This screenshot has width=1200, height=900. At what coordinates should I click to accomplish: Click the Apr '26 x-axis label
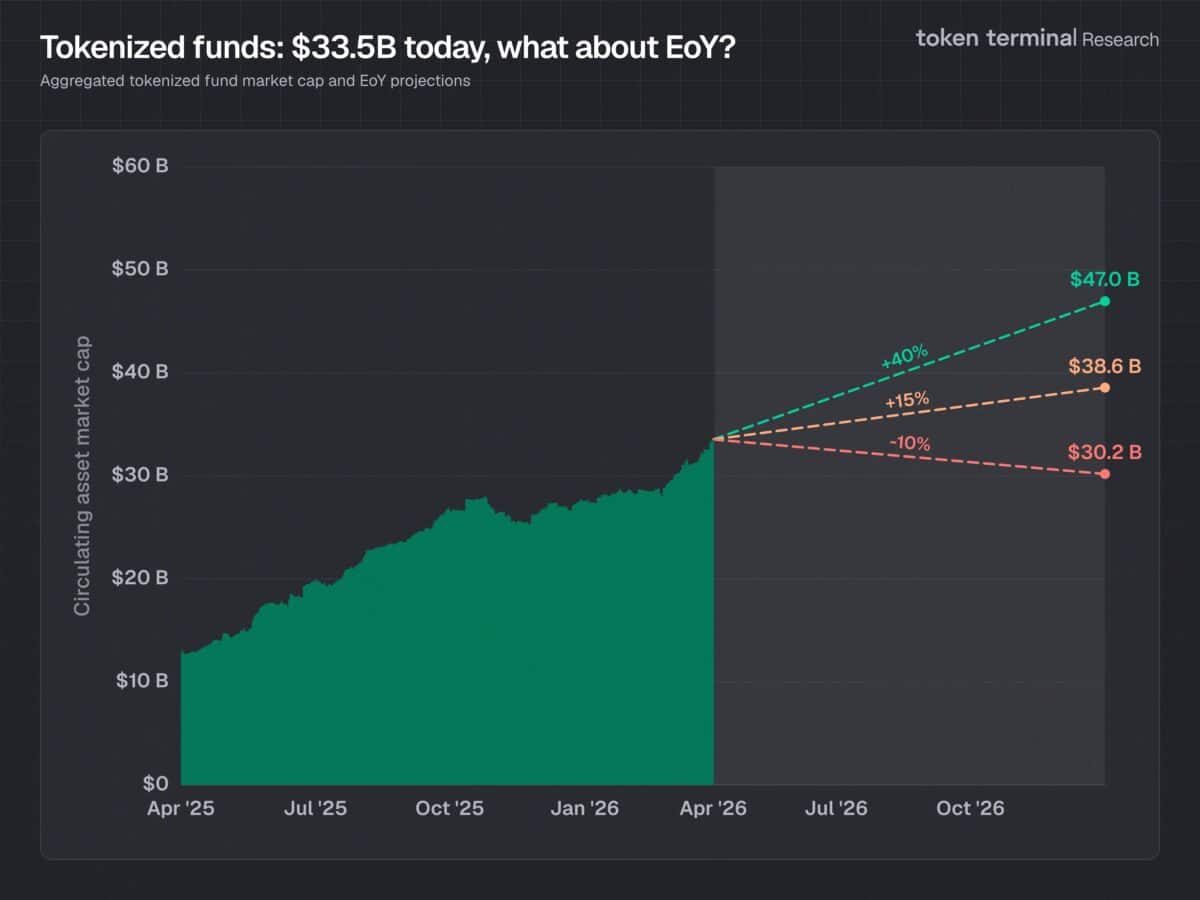tap(712, 808)
